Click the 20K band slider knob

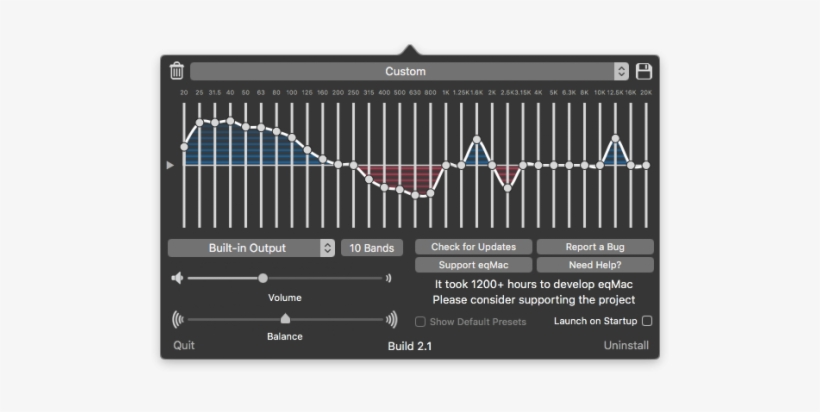click(x=646, y=165)
